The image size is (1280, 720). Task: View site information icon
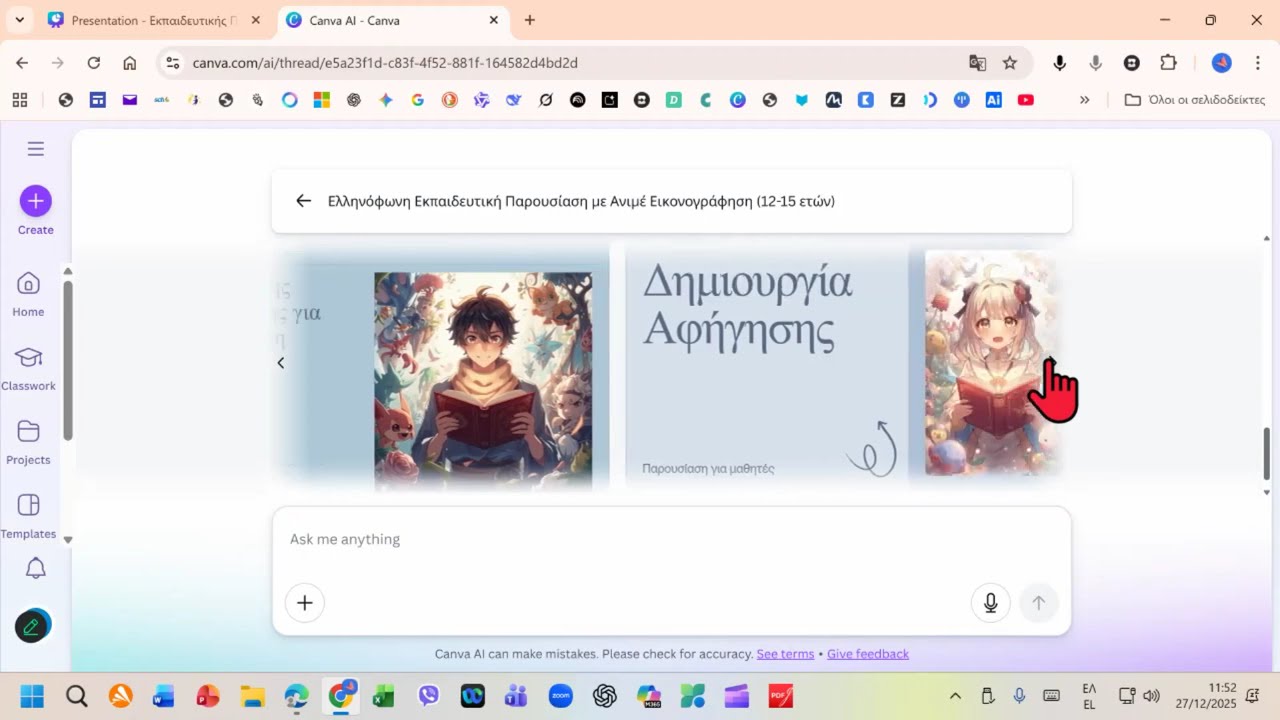click(x=172, y=63)
